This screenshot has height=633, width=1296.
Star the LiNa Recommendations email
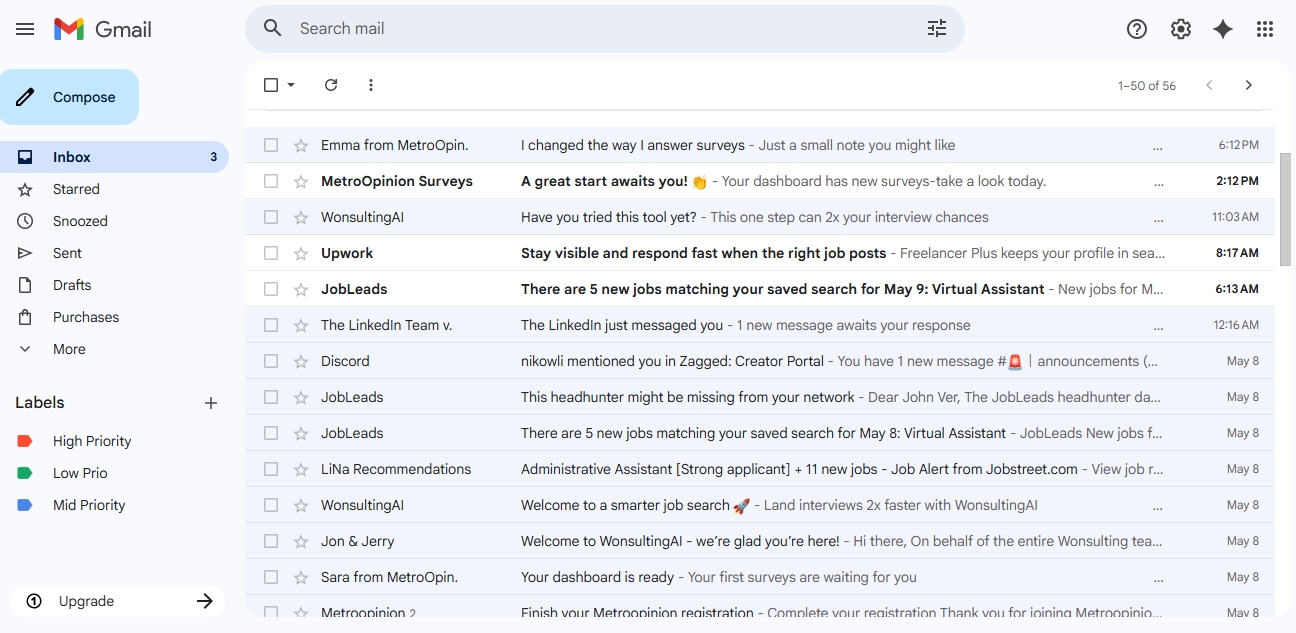[x=301, y=469]
